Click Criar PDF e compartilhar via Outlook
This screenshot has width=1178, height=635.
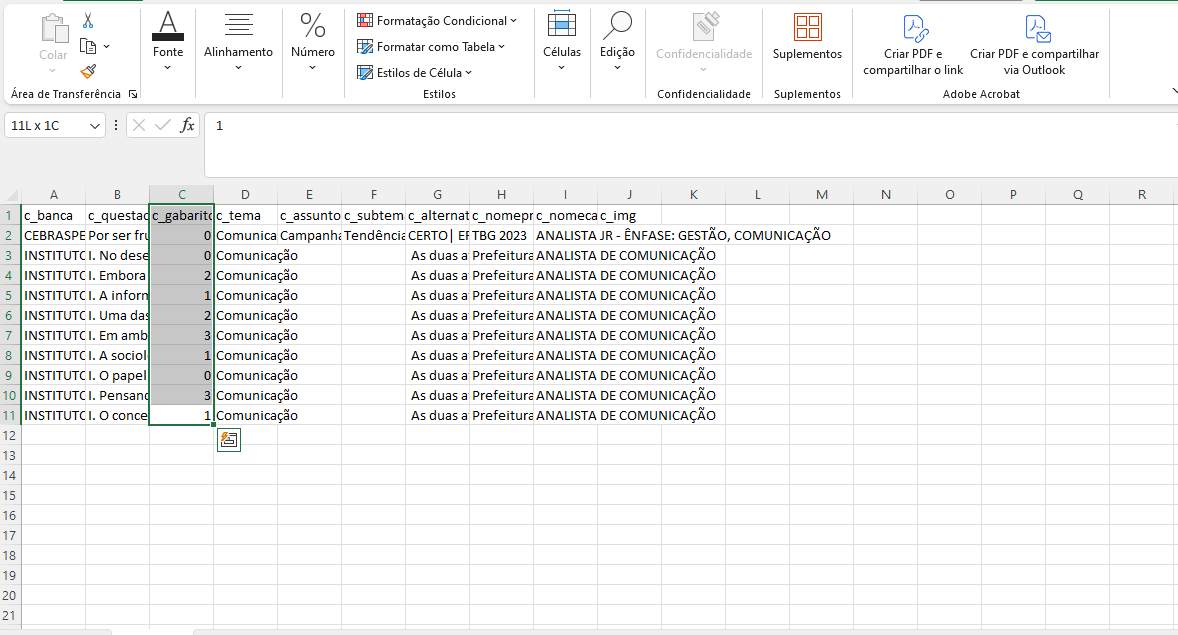(x=1035, y=45)
